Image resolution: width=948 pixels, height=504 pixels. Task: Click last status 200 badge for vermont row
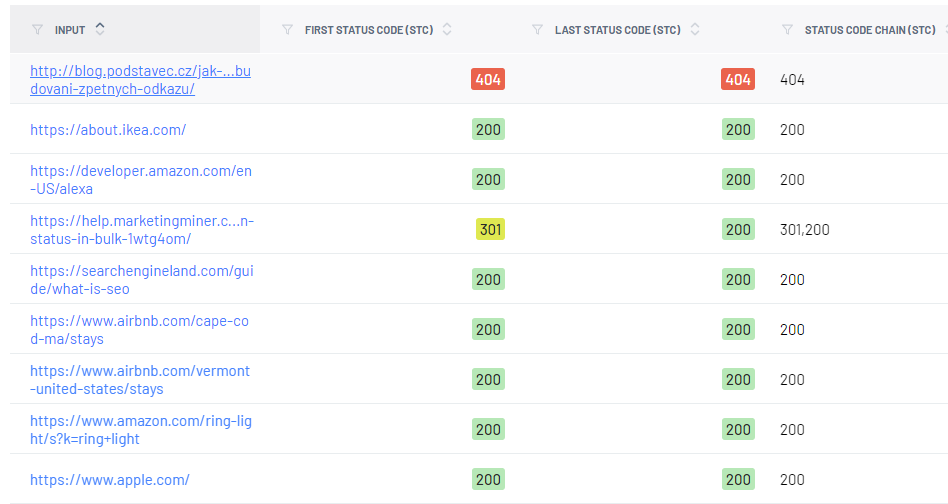click(738, 380)
